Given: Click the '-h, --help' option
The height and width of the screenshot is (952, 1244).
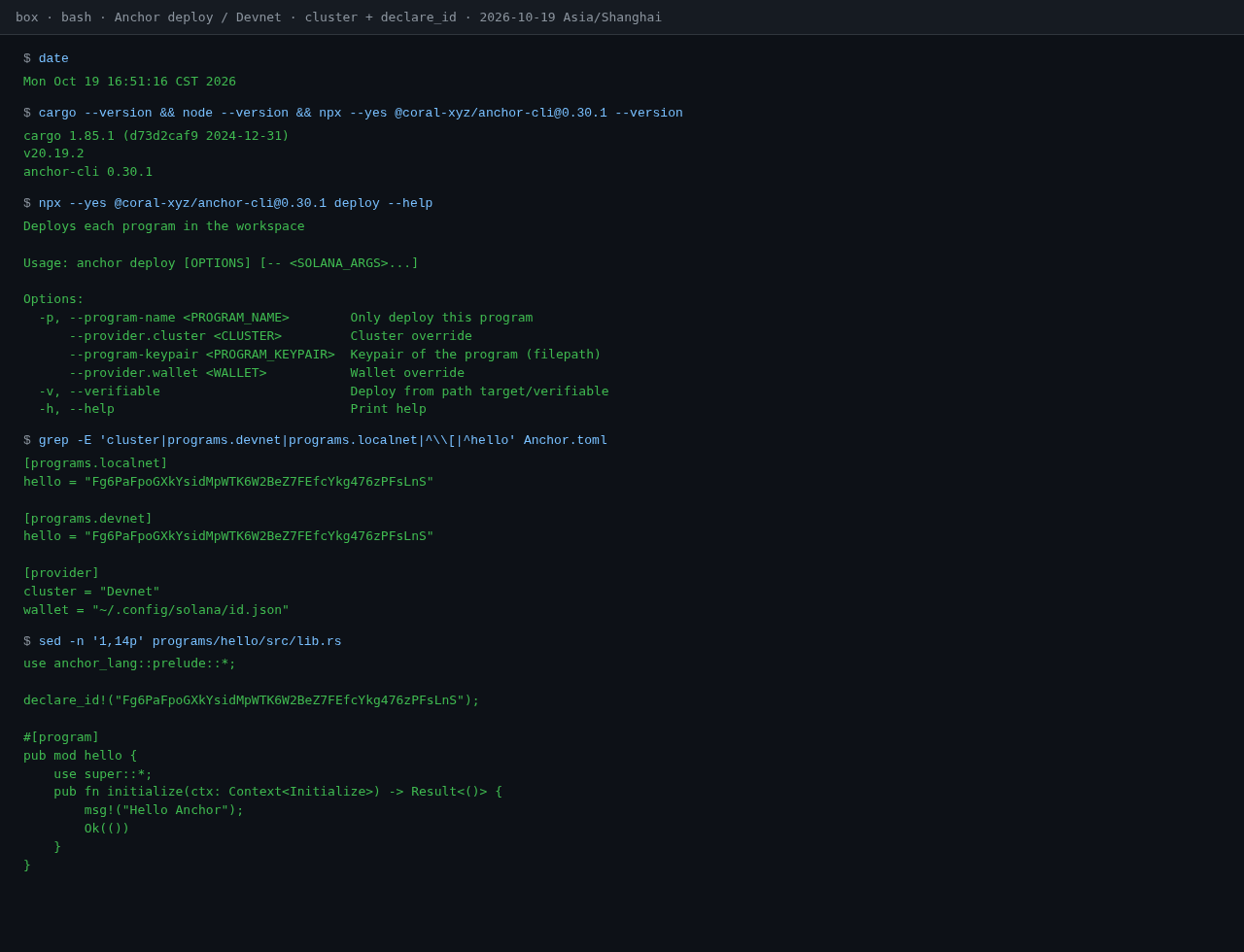Looking at the screenshot, I should tap(77, 409).
